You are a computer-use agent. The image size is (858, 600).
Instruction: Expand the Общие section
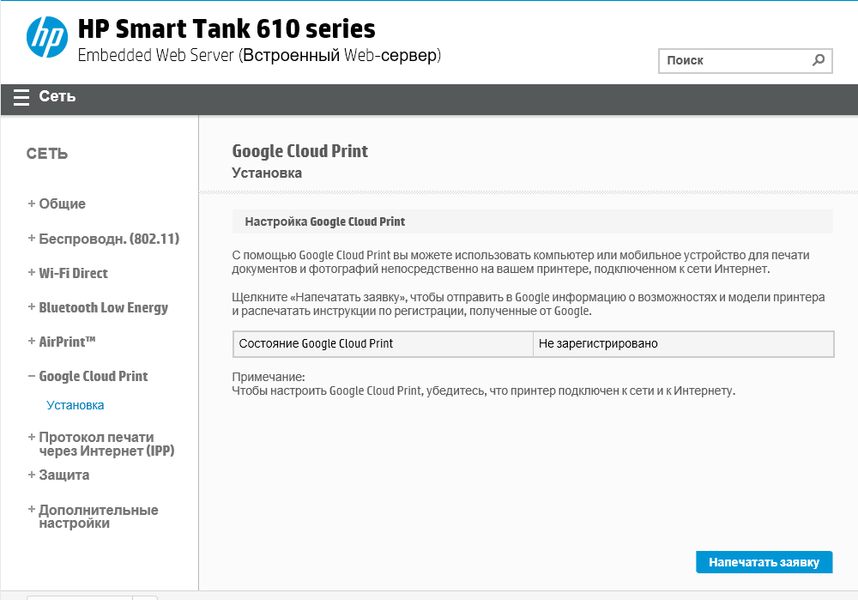(x=62, y=204)
